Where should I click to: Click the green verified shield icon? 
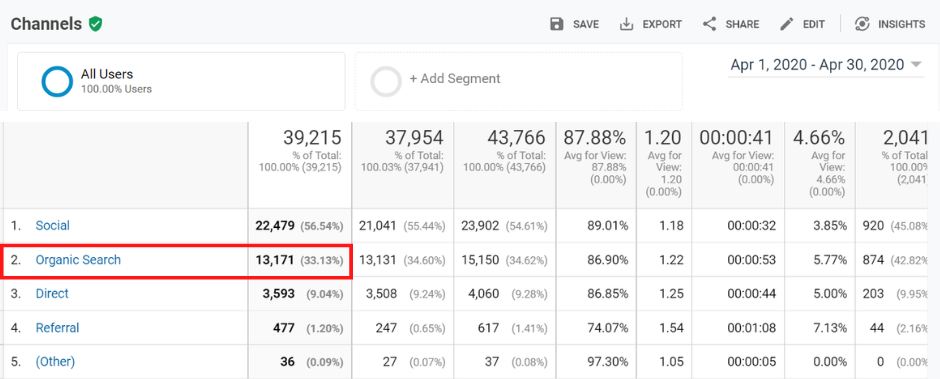pyautogui.click(x=95, y=24)
